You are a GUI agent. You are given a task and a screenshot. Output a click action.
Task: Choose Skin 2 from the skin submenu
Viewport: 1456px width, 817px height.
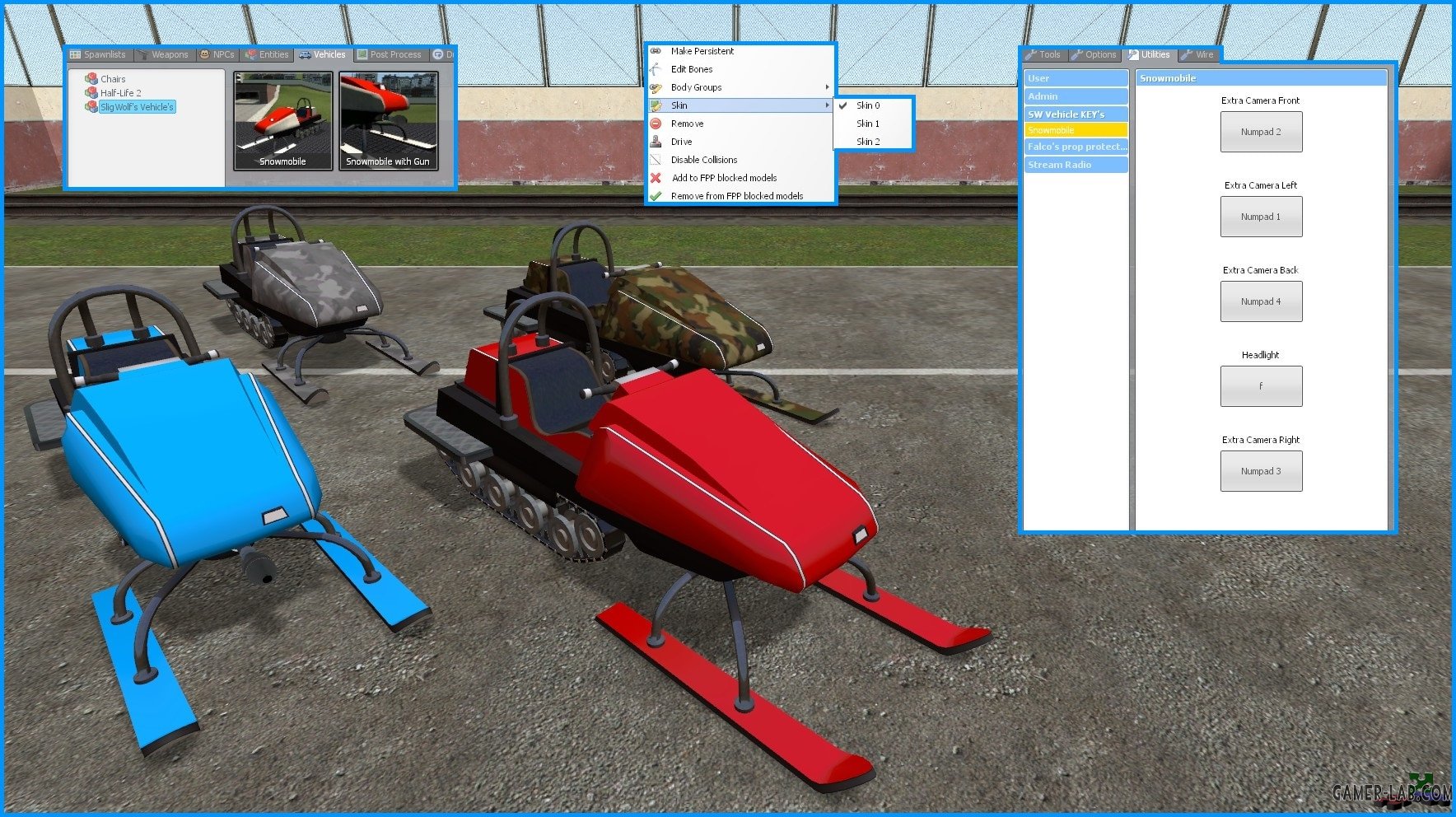pyautogui.click(x=873, y=142)
